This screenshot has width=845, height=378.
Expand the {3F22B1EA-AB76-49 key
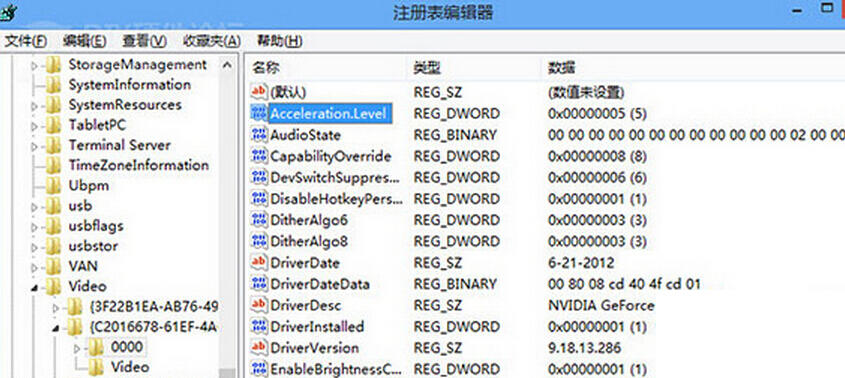[56, 308]
